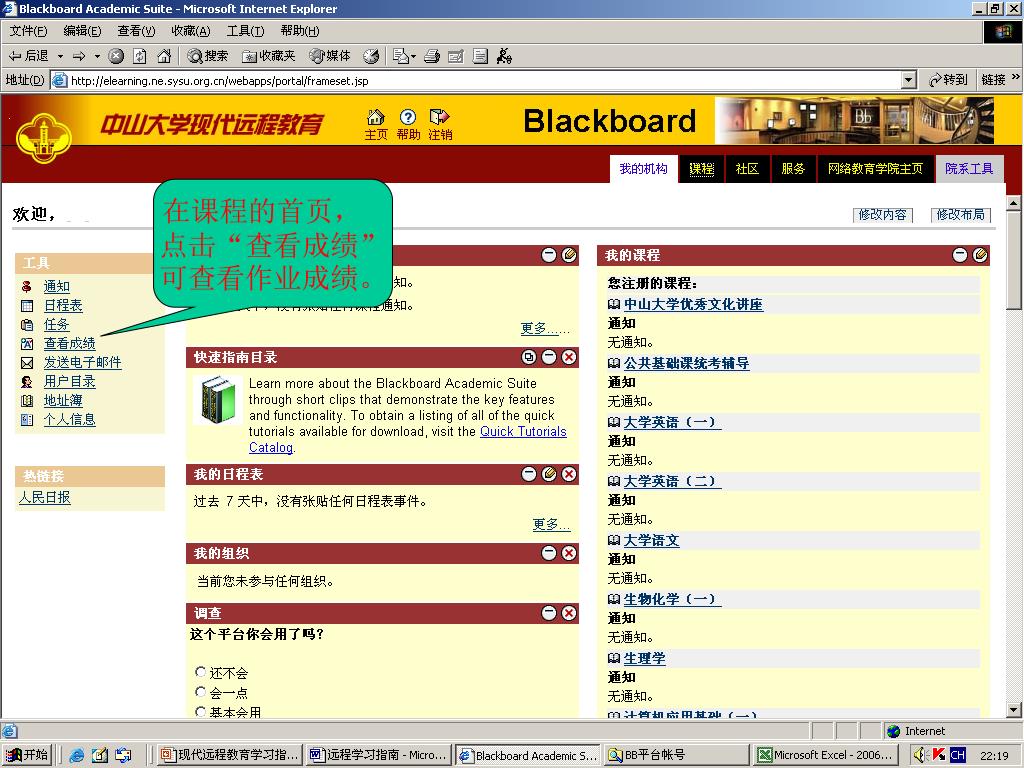Open the 编辑 menu
This screenshot has width=1024, height=768.
point(82,31)
